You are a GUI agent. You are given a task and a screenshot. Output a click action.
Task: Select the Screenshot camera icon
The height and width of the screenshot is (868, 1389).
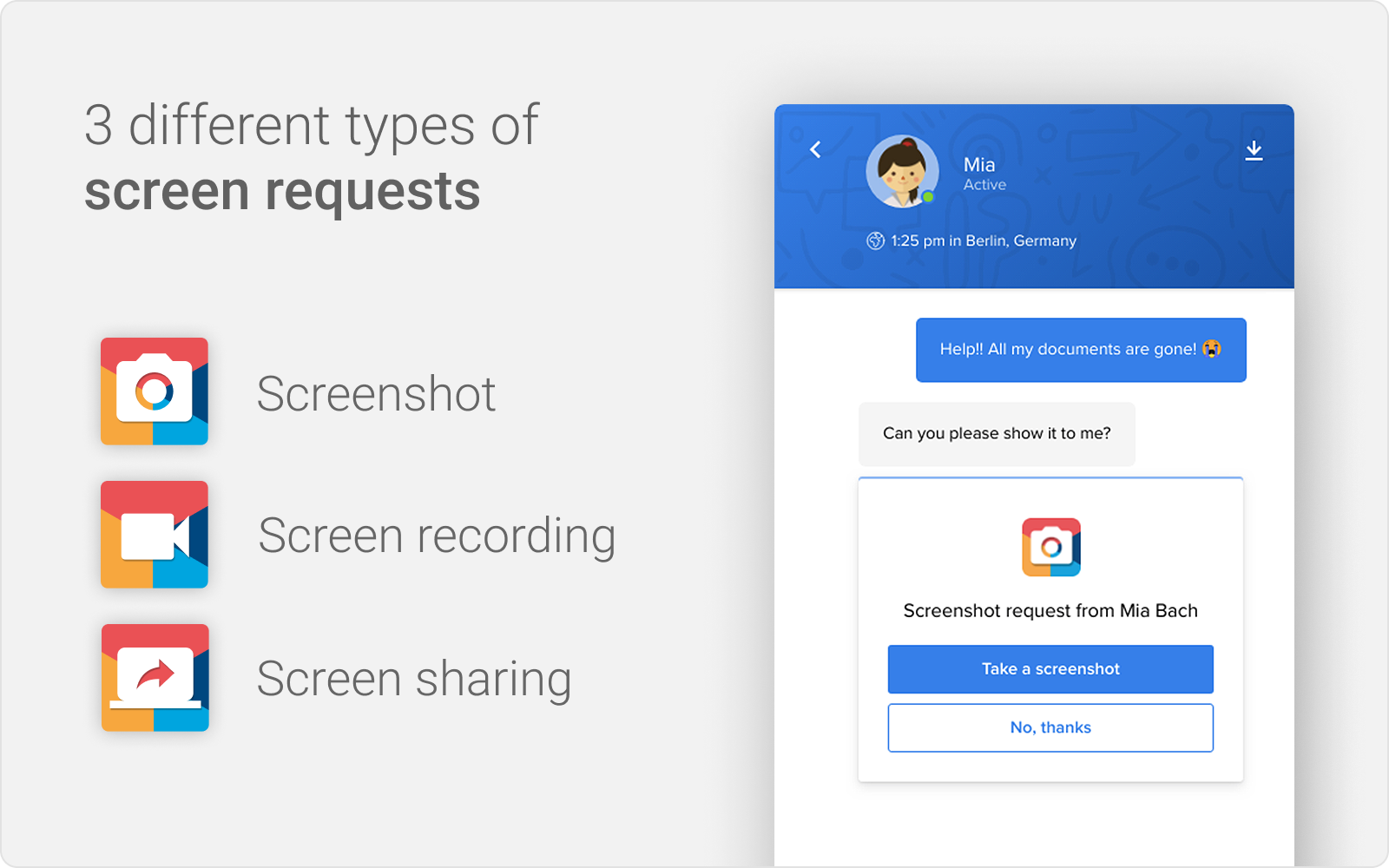[x=154, y=392]
